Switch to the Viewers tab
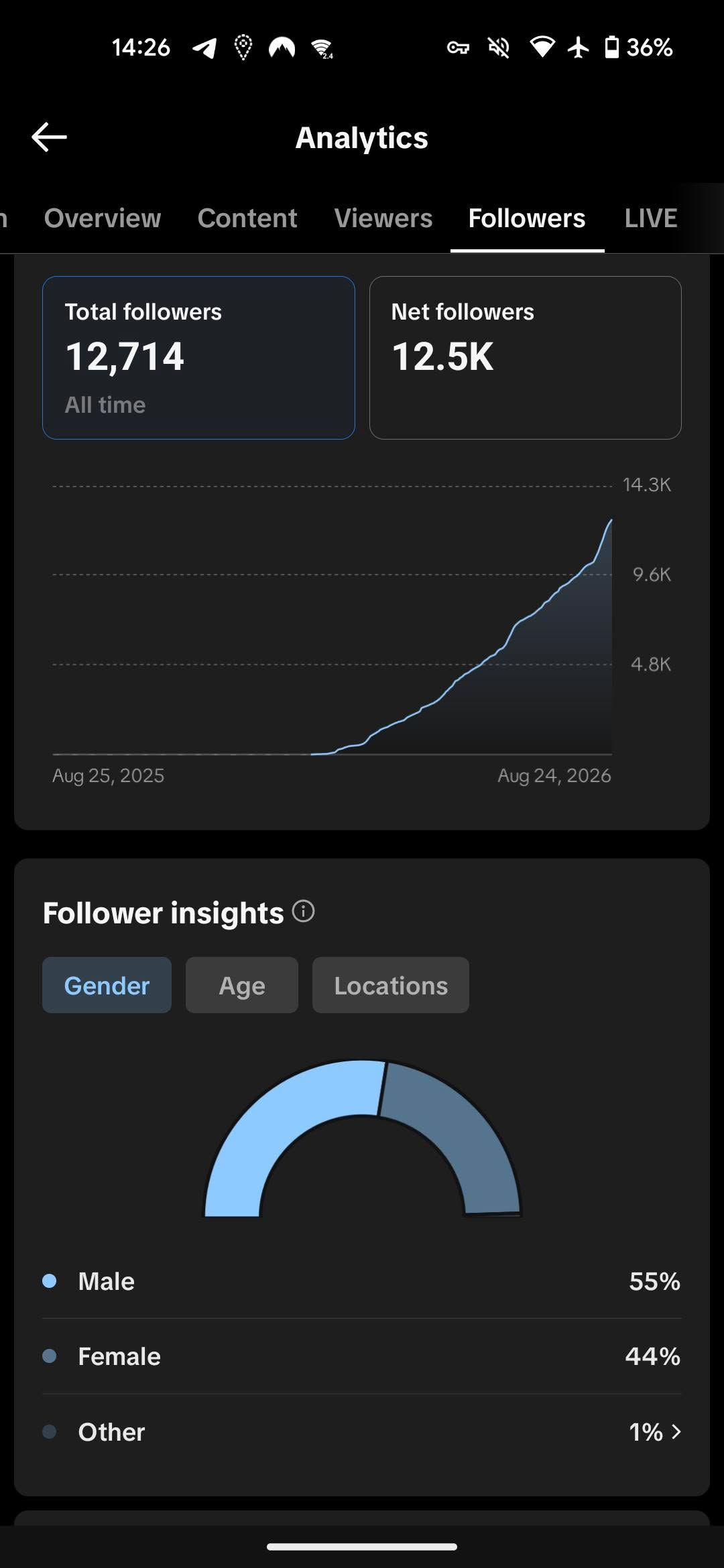This screenshot has height=1568, width=724. pyautogui.click(x=383, y=218)
